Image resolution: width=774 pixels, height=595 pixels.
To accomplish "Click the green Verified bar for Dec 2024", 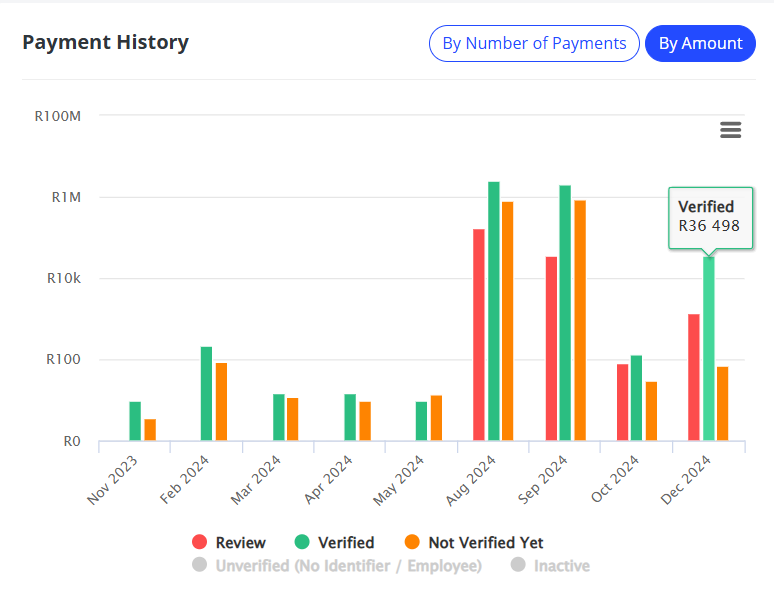I will tap(709, 348).
